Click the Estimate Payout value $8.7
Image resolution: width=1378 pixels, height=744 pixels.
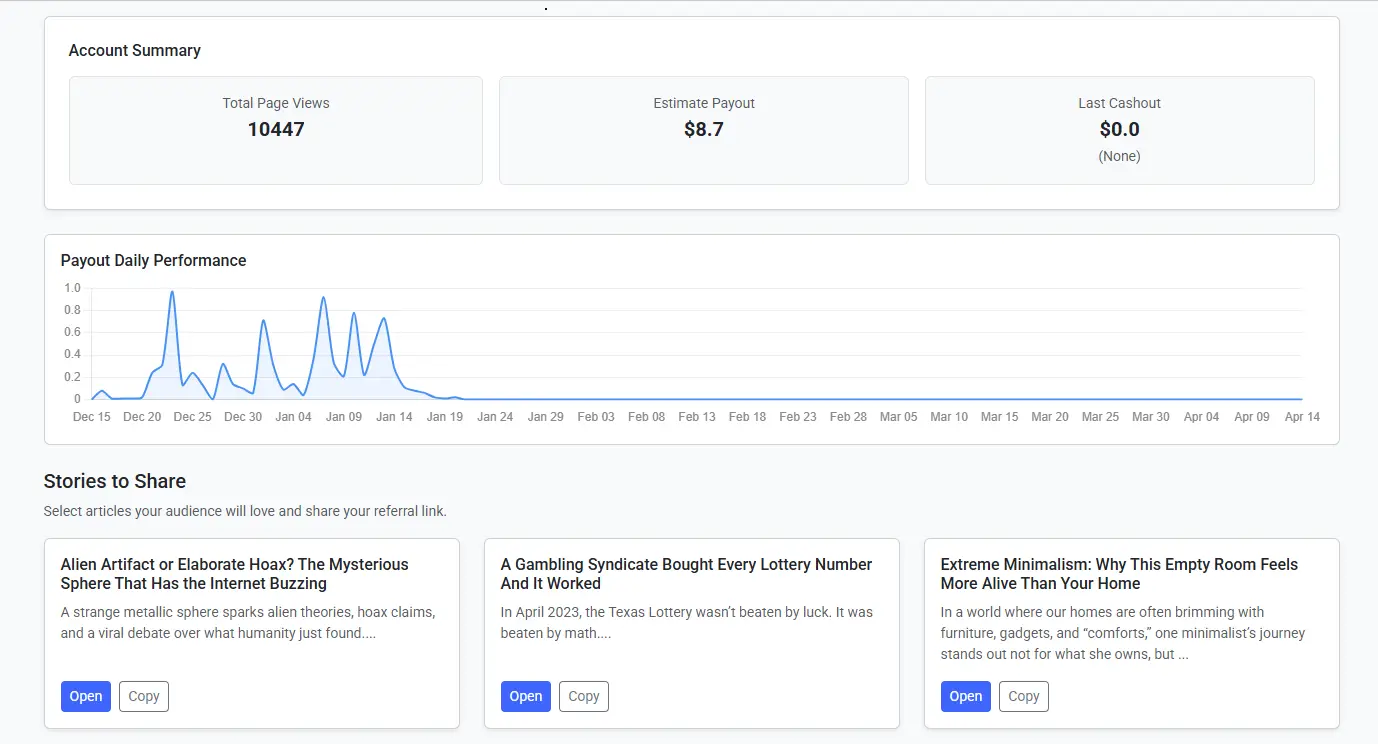tap(704, 129)
